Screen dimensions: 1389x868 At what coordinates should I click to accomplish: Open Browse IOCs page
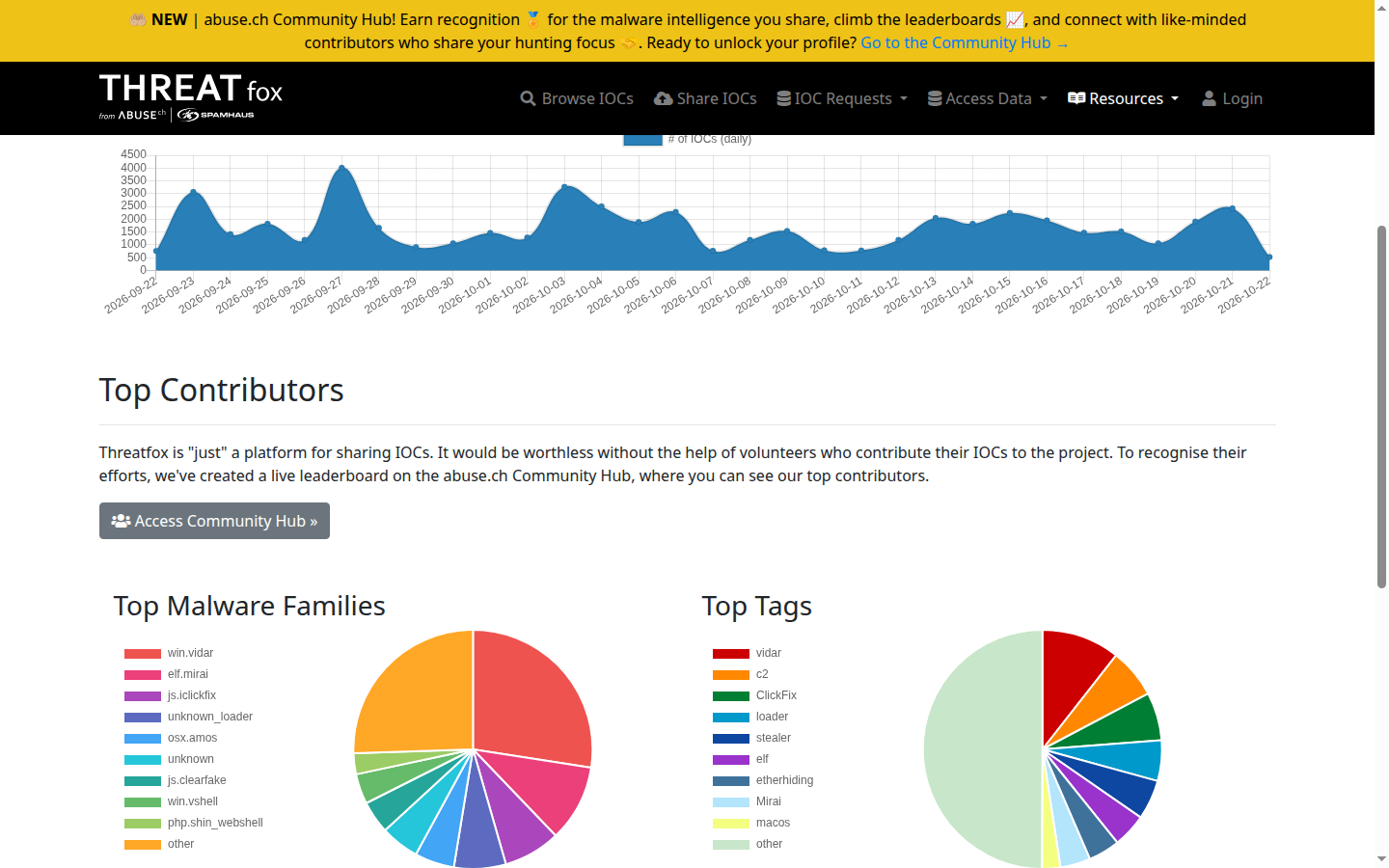577,98
